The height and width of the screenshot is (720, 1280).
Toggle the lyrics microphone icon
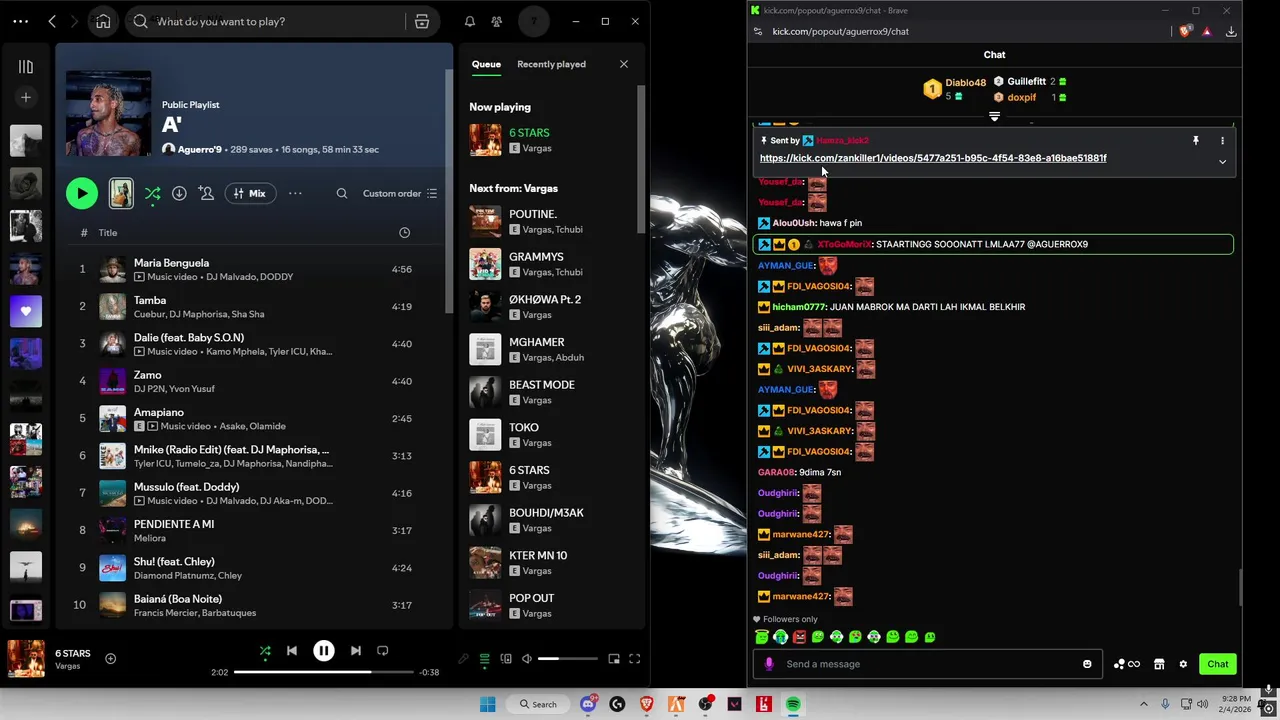click(x=463, y=659)
